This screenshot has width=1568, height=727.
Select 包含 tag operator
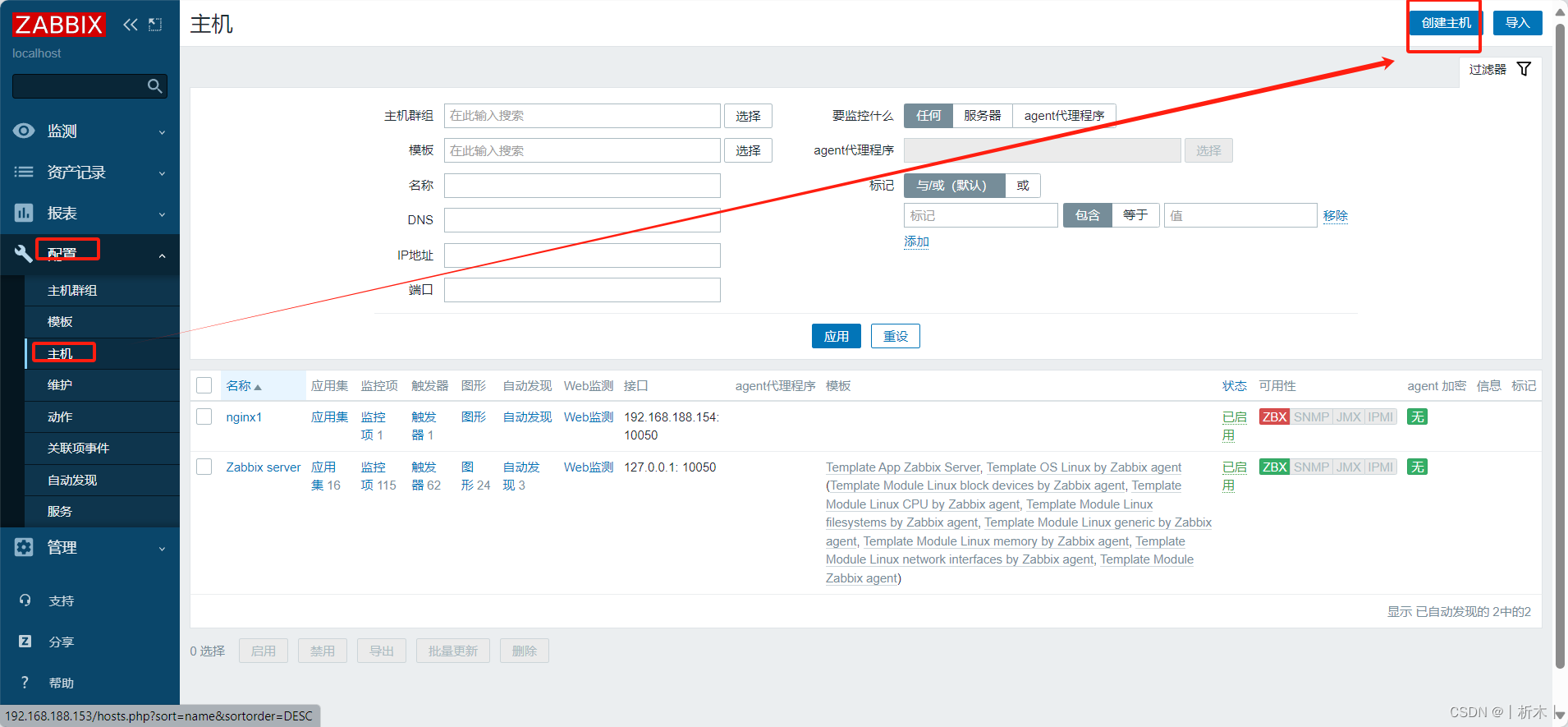click(1087, 215)
